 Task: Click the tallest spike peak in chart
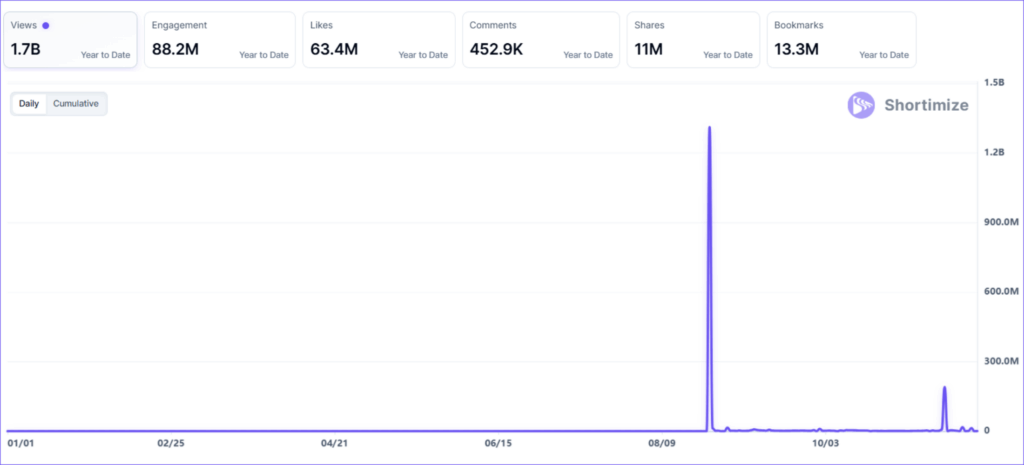point(709,129)
